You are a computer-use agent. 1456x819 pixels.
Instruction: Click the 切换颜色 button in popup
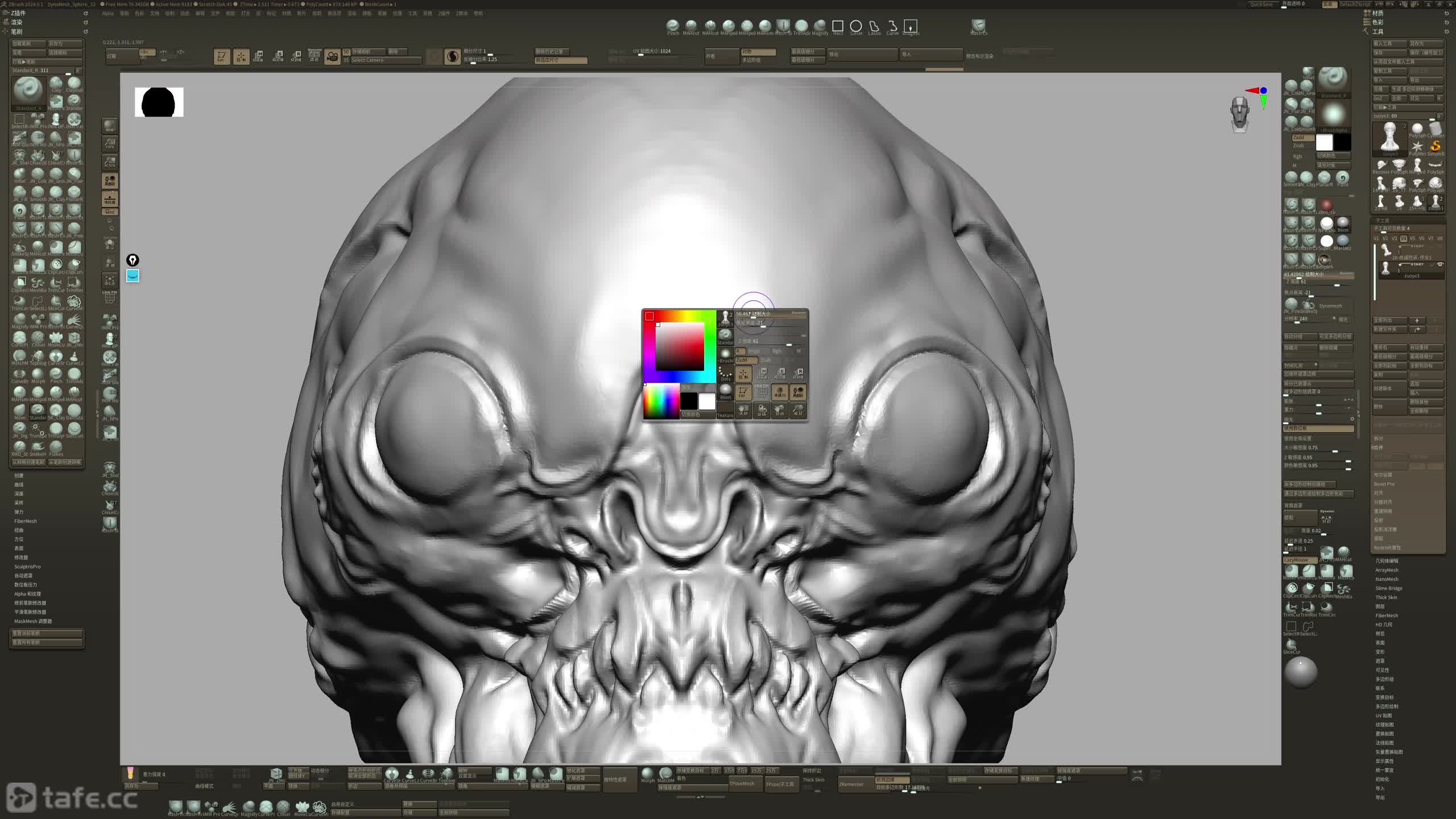pyautogui.click(x=698, y=414)
